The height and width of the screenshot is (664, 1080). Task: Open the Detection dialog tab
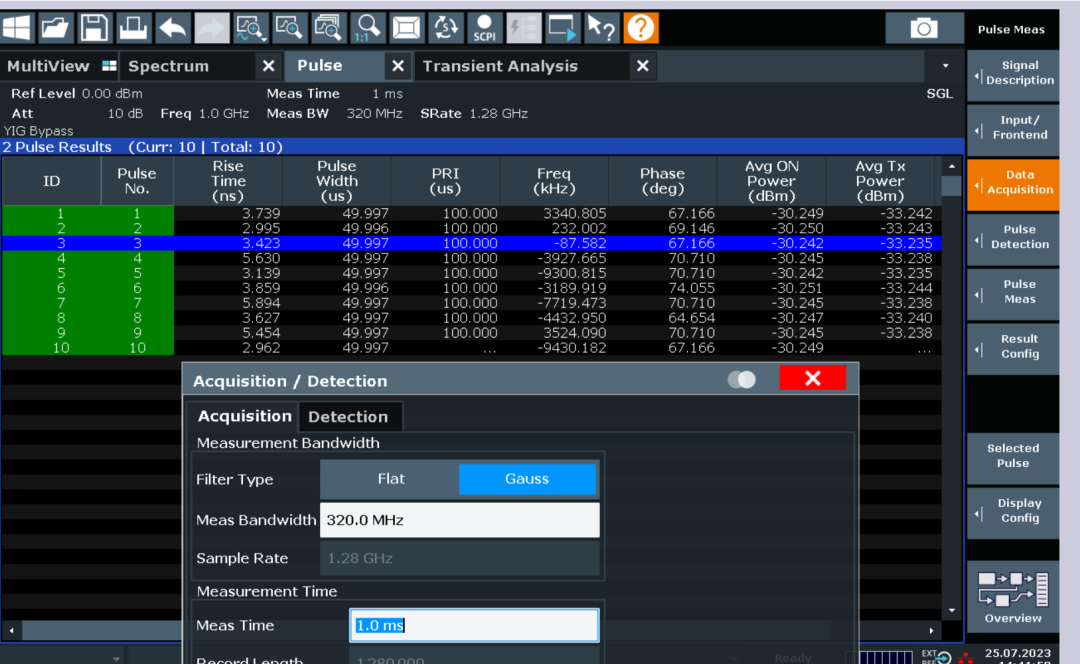pos(348,417)
